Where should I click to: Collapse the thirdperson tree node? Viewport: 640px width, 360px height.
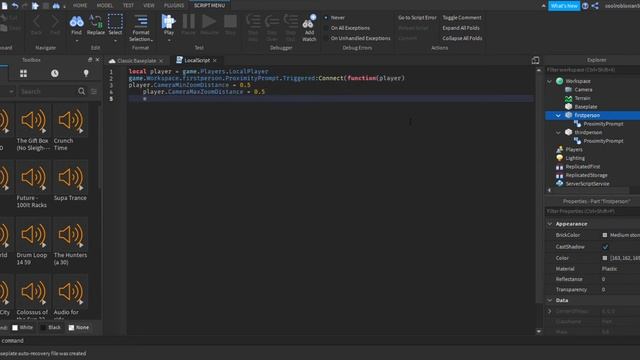click(x=558, y=133)
